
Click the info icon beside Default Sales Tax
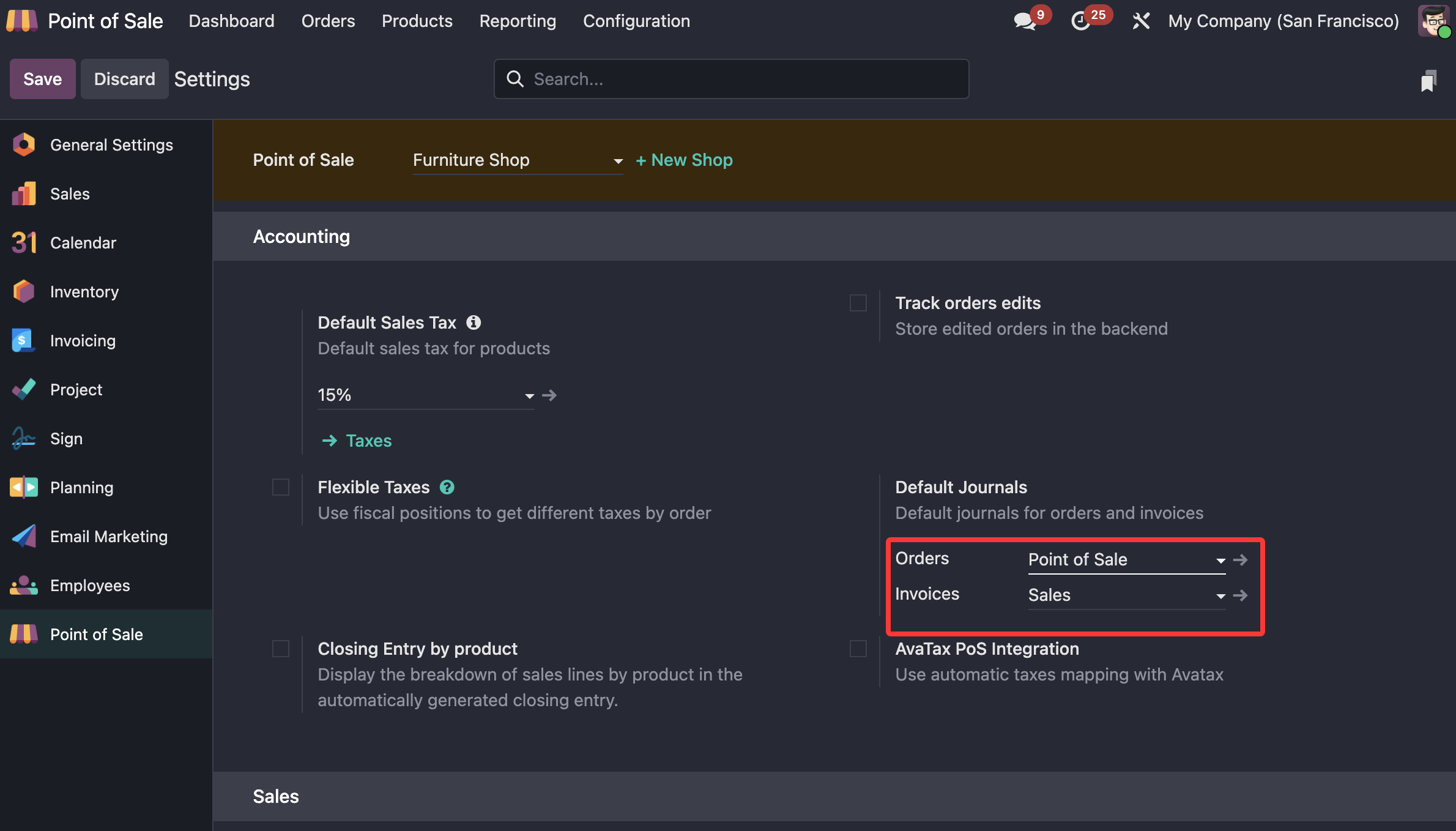(474, 322)
